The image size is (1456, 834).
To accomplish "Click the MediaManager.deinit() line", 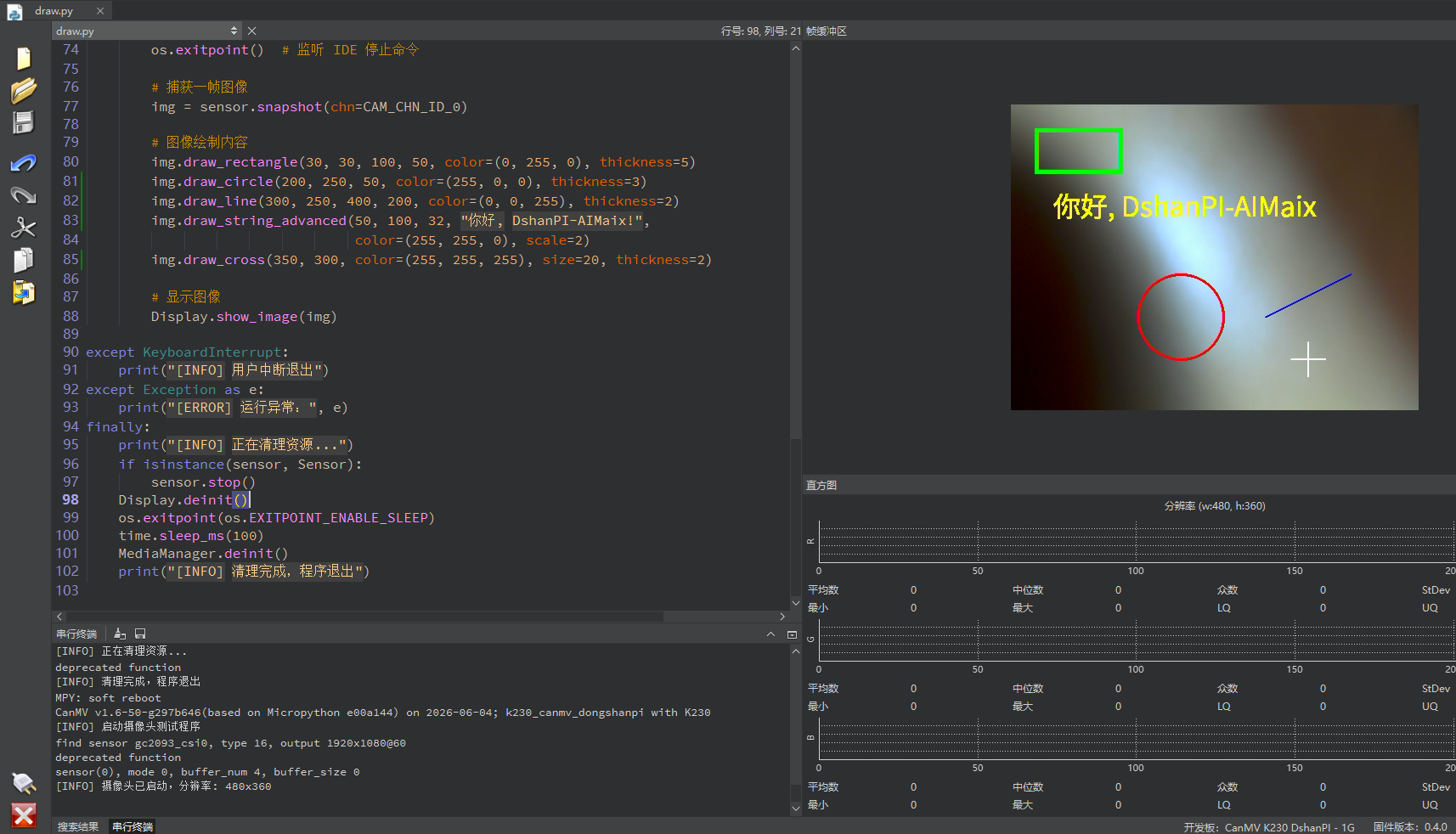I will tap(203, 553).
